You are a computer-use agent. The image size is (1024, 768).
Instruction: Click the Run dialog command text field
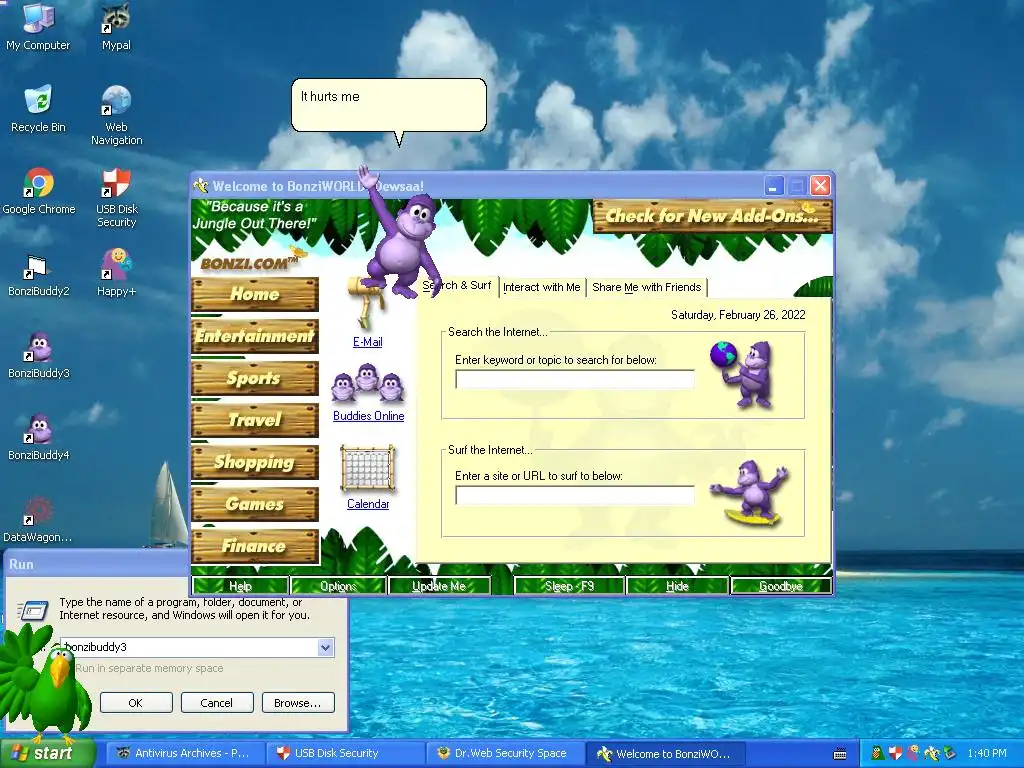coord(196,647)
